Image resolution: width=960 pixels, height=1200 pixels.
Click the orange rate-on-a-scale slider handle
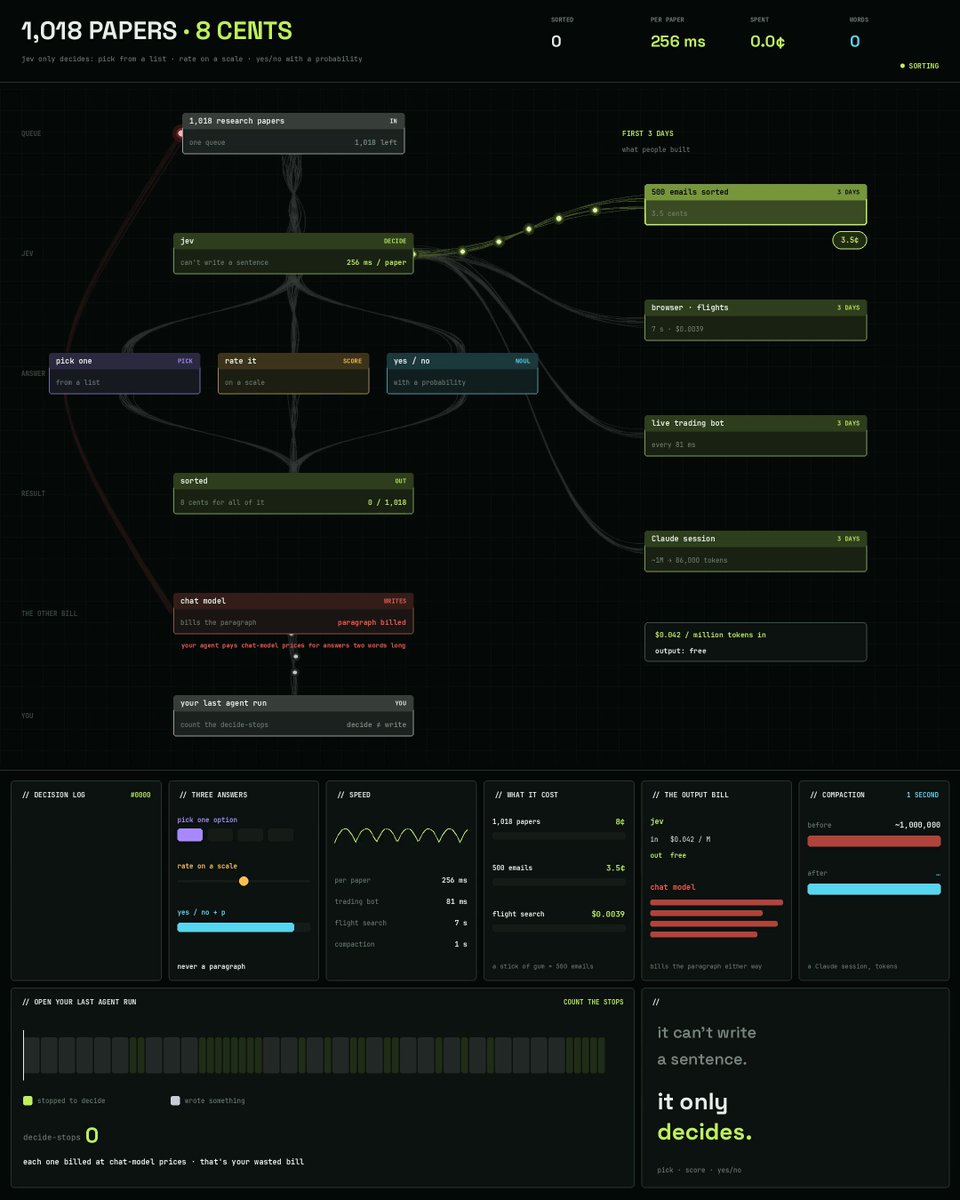coord(243,881)
